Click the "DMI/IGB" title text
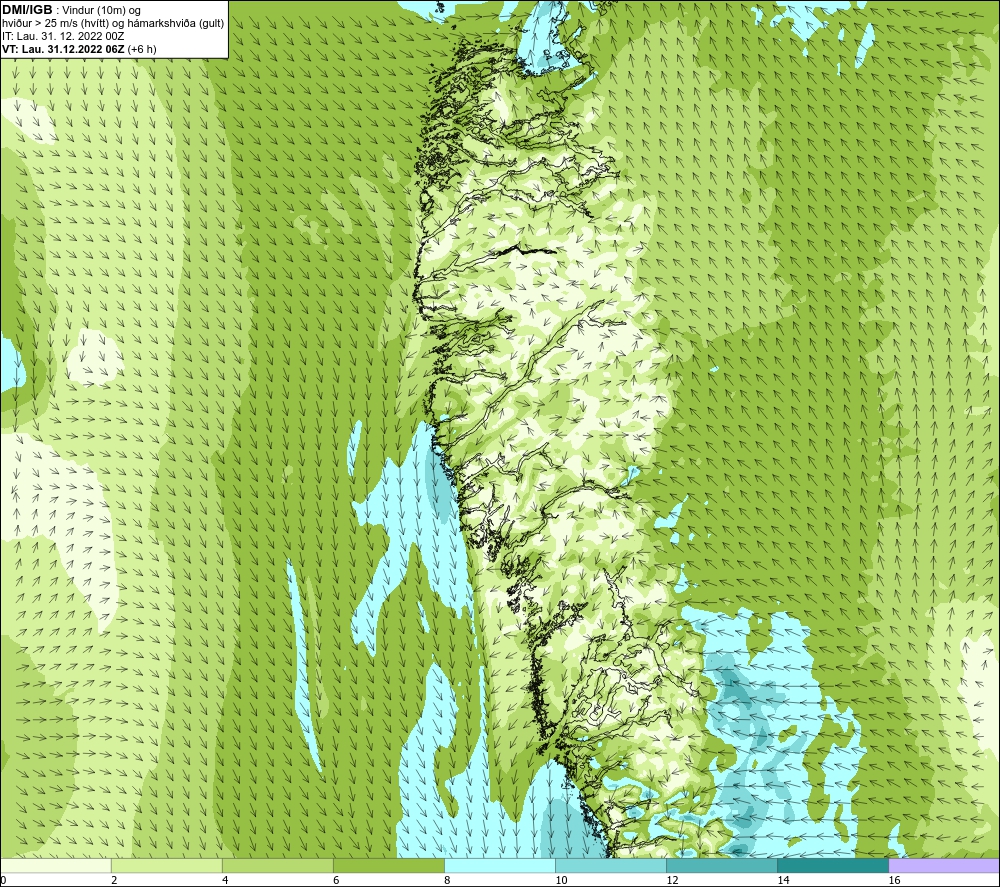This screenshot has height=887, width=1000. coord(27,10)
